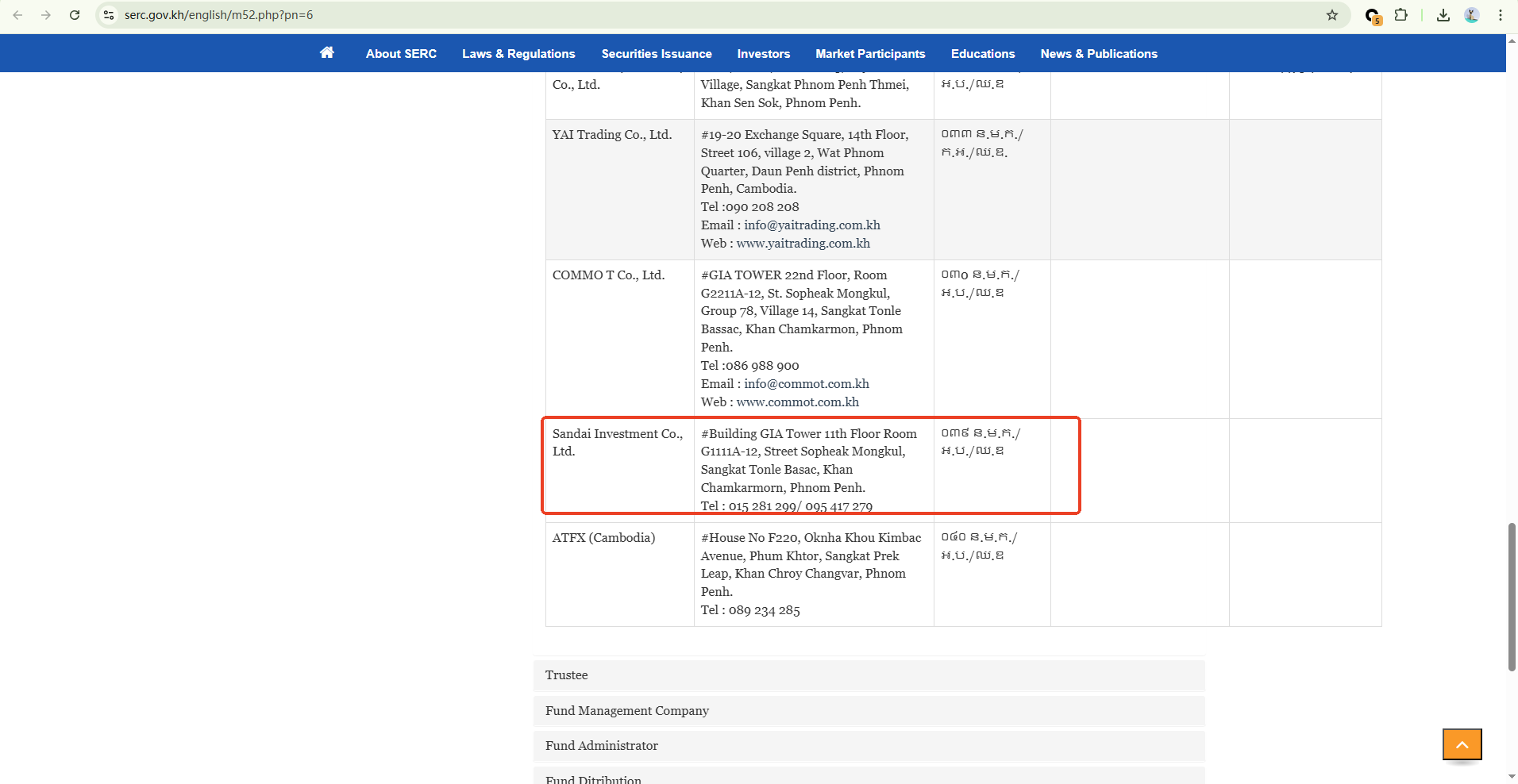This screenshot has width=1518, height=784.
Task: Open the Securities Issuance menu
Action: [x=657, y=54]
